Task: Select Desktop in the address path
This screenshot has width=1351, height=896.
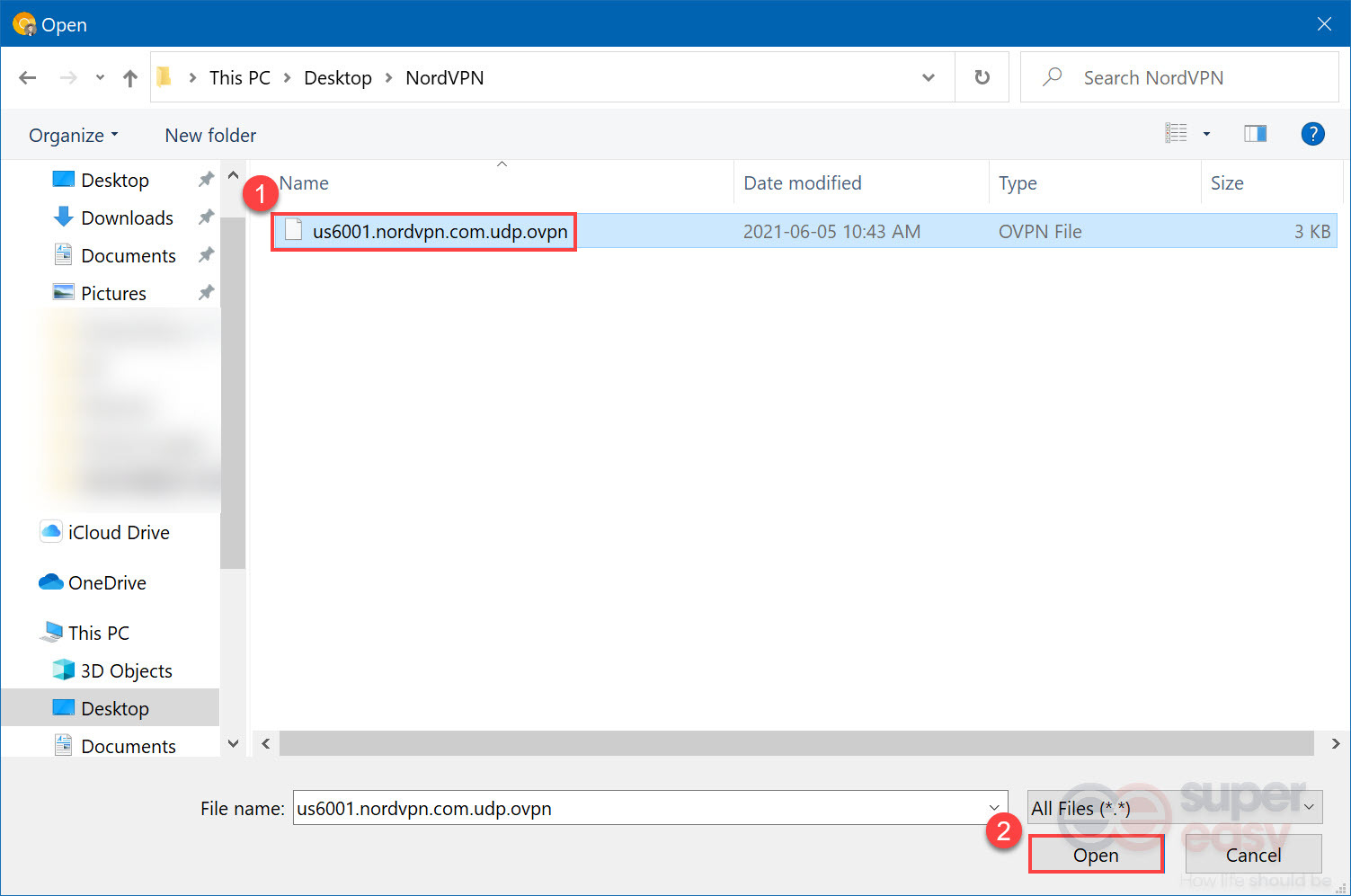Action: tap(338, 78)
